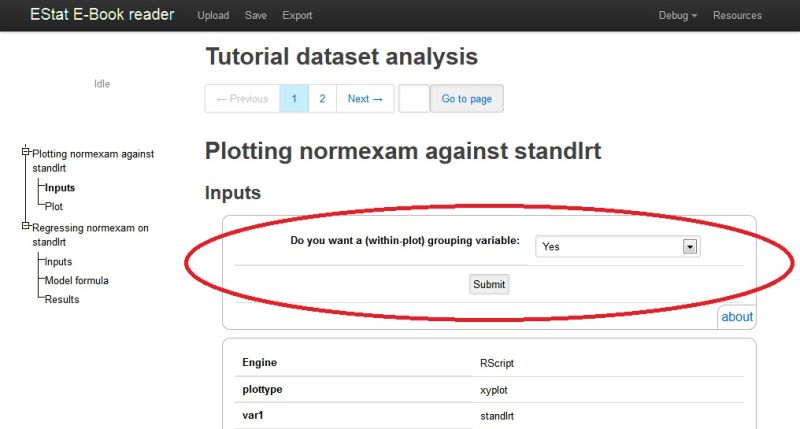Collapse the Regressing normexam on standlrt node

tap(26, 225)
